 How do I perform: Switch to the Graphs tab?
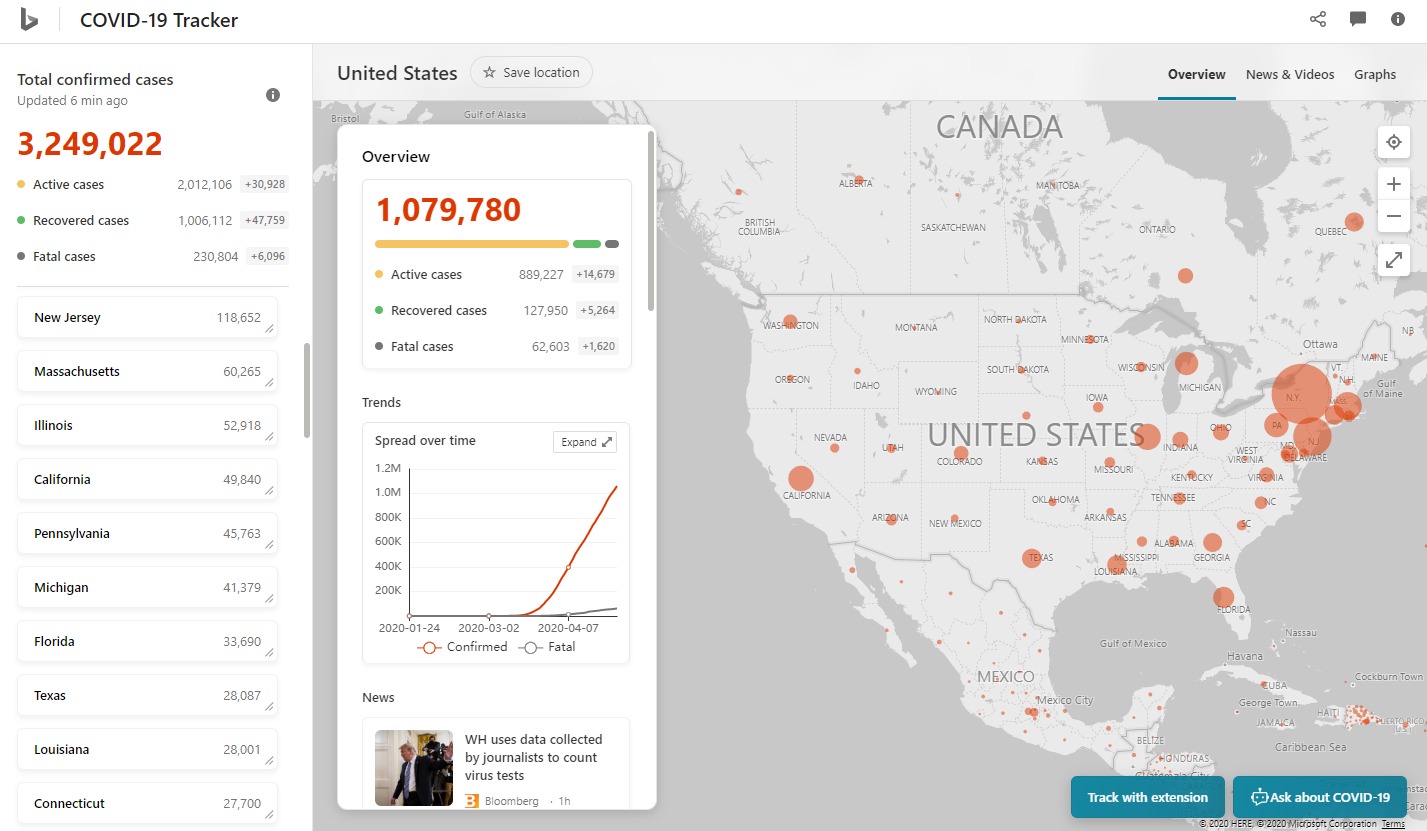pos(1375,75)
